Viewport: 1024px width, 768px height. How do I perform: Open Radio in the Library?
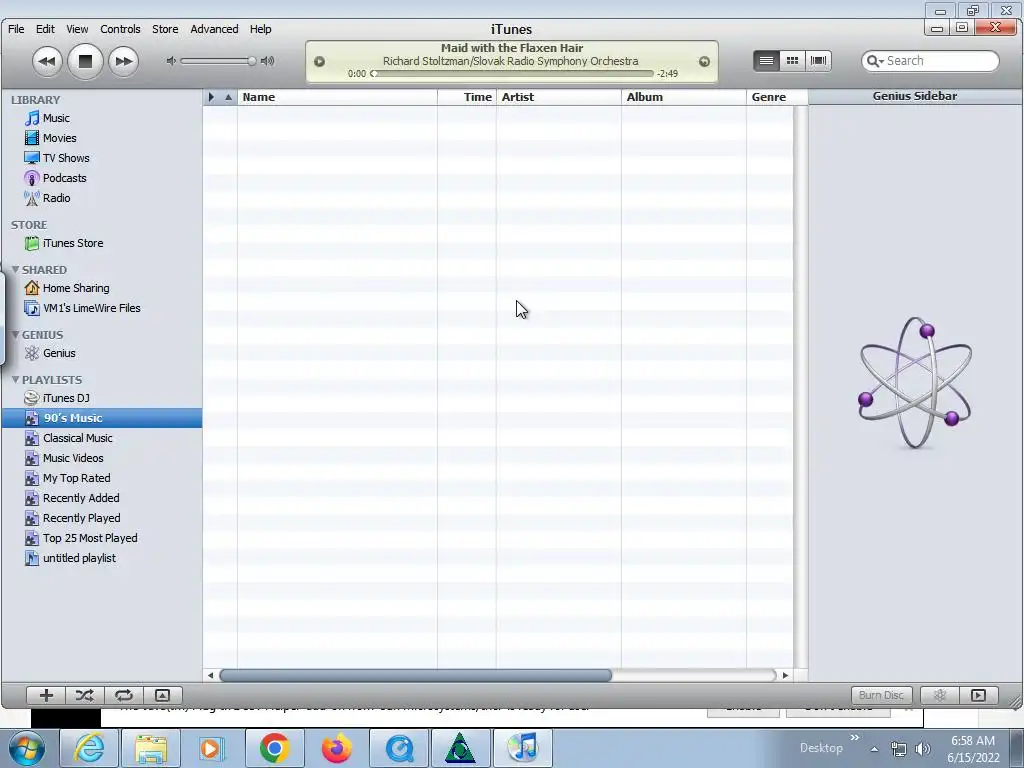[56, 198]
